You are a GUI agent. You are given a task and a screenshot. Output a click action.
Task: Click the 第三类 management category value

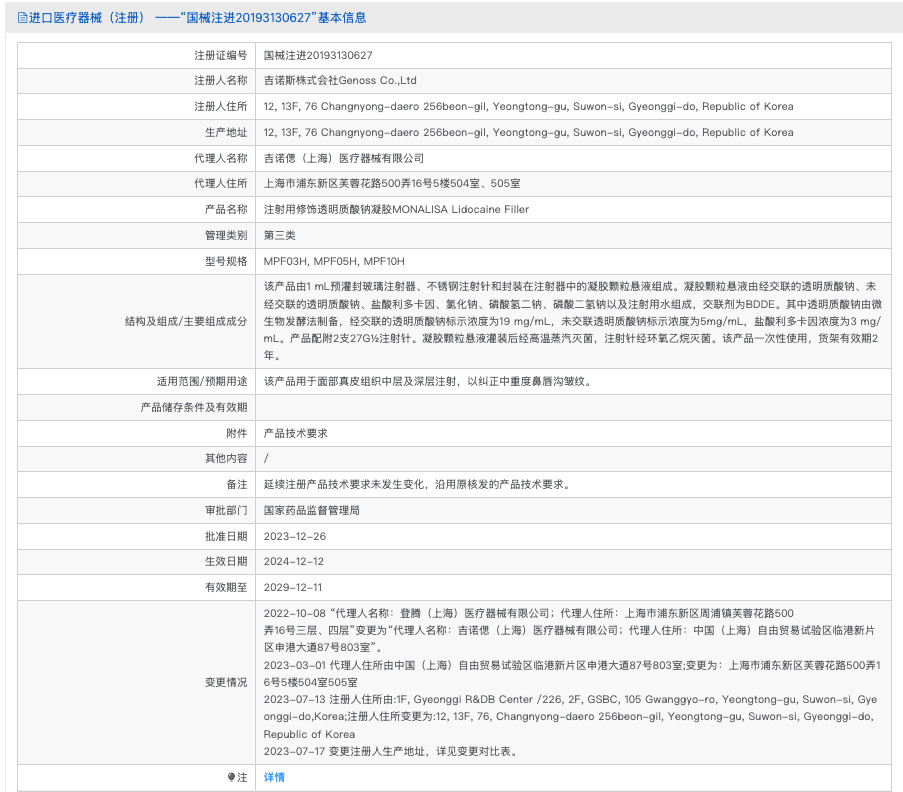279,235
